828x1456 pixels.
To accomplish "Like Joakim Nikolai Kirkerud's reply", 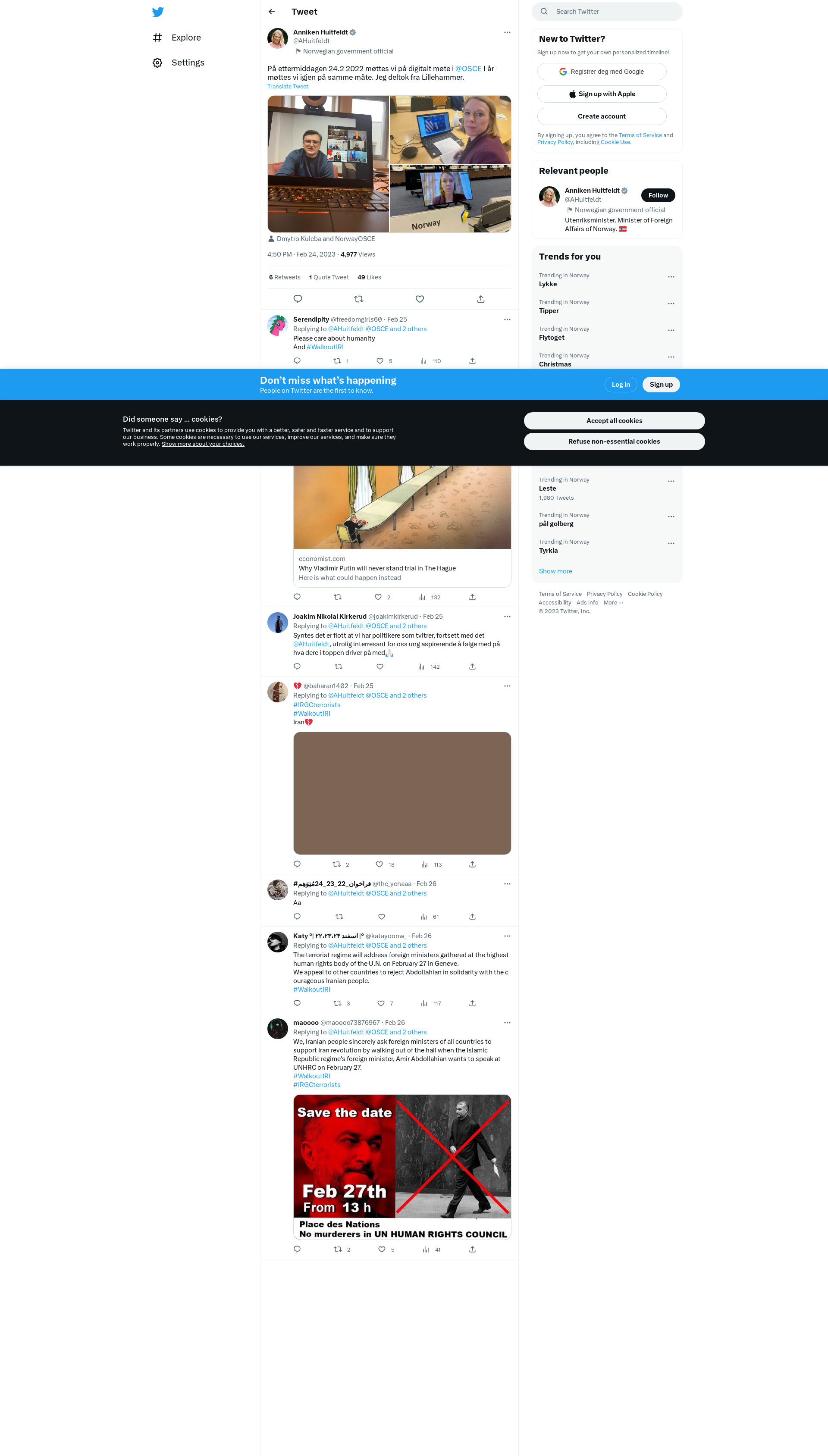I will pos(380,667).
